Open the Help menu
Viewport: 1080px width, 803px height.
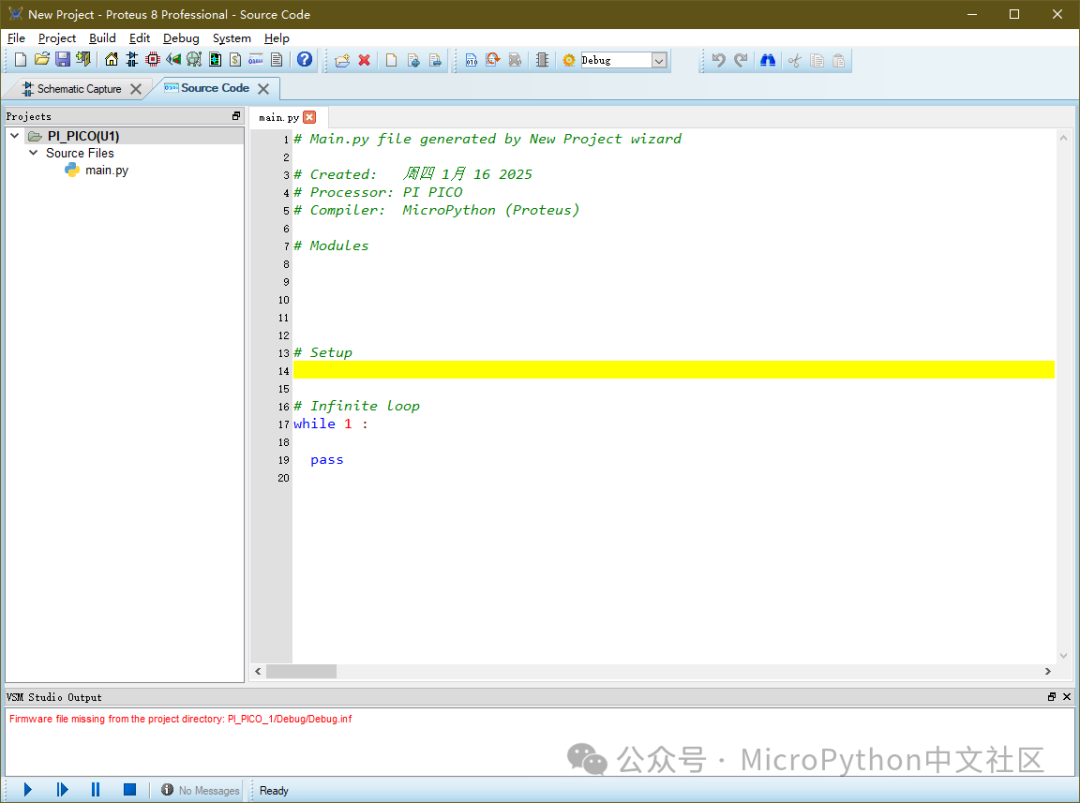[x=277, y=38]
